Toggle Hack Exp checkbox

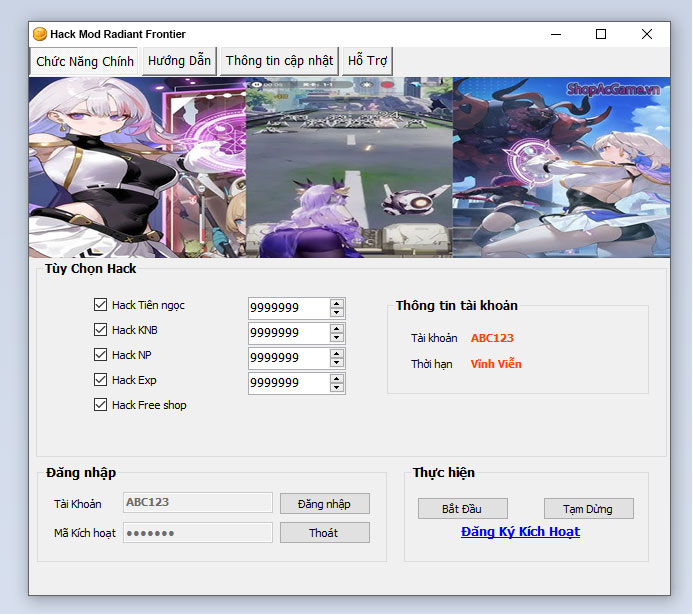pos(100,380)
